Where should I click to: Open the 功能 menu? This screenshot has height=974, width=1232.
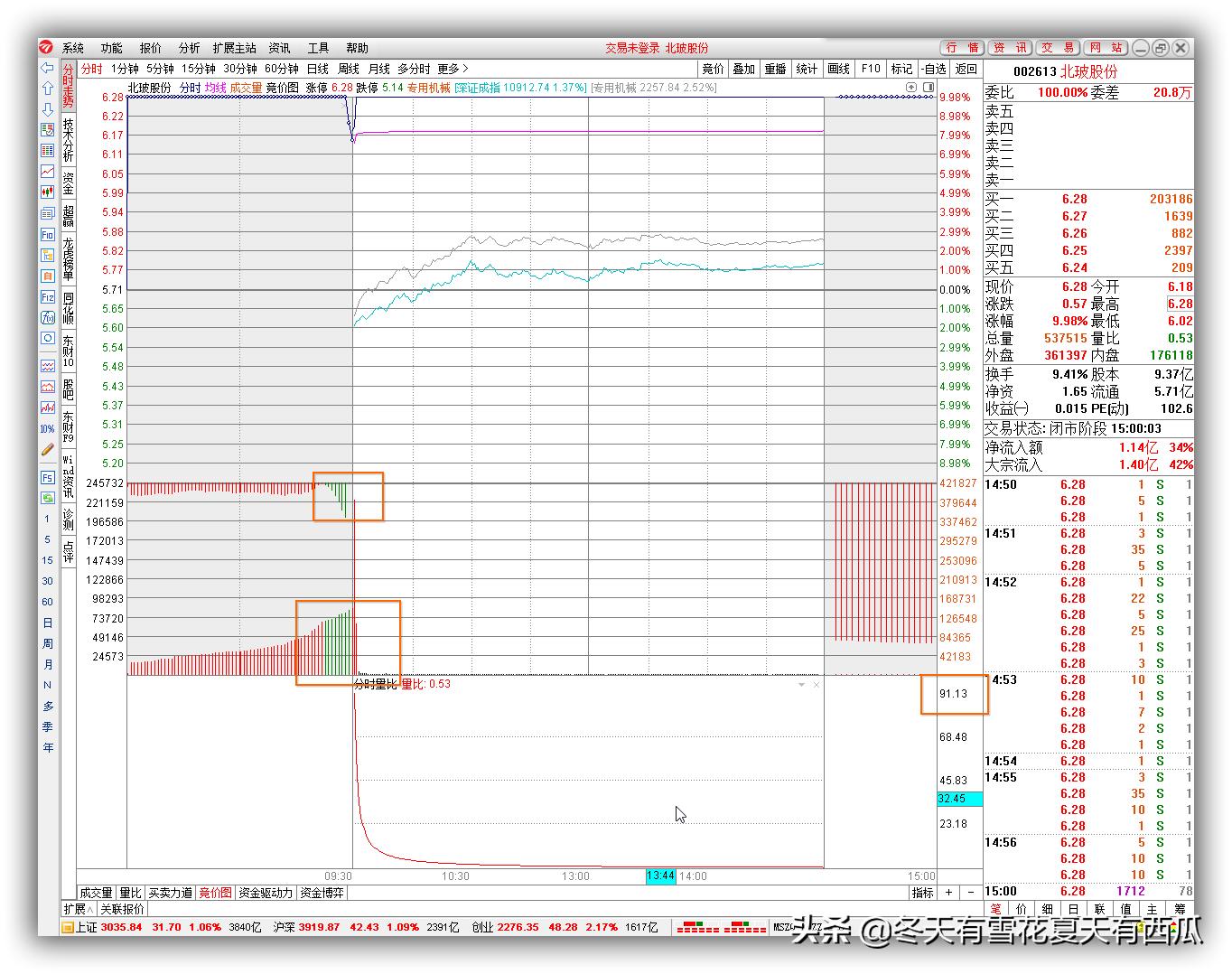[x=112, y=48]
